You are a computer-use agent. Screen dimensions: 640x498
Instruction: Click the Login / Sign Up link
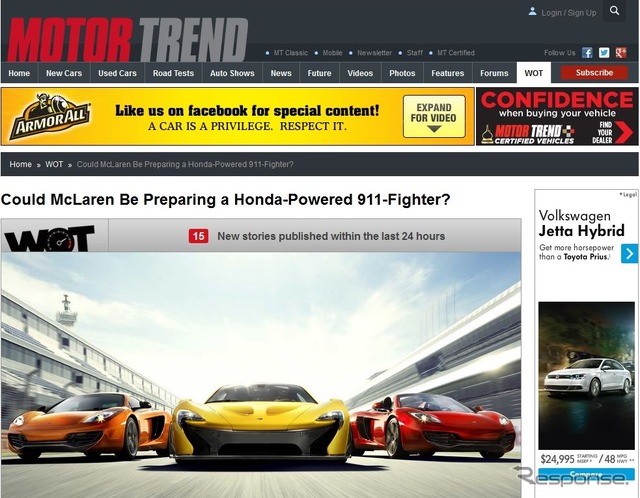(x=569, y=13)
